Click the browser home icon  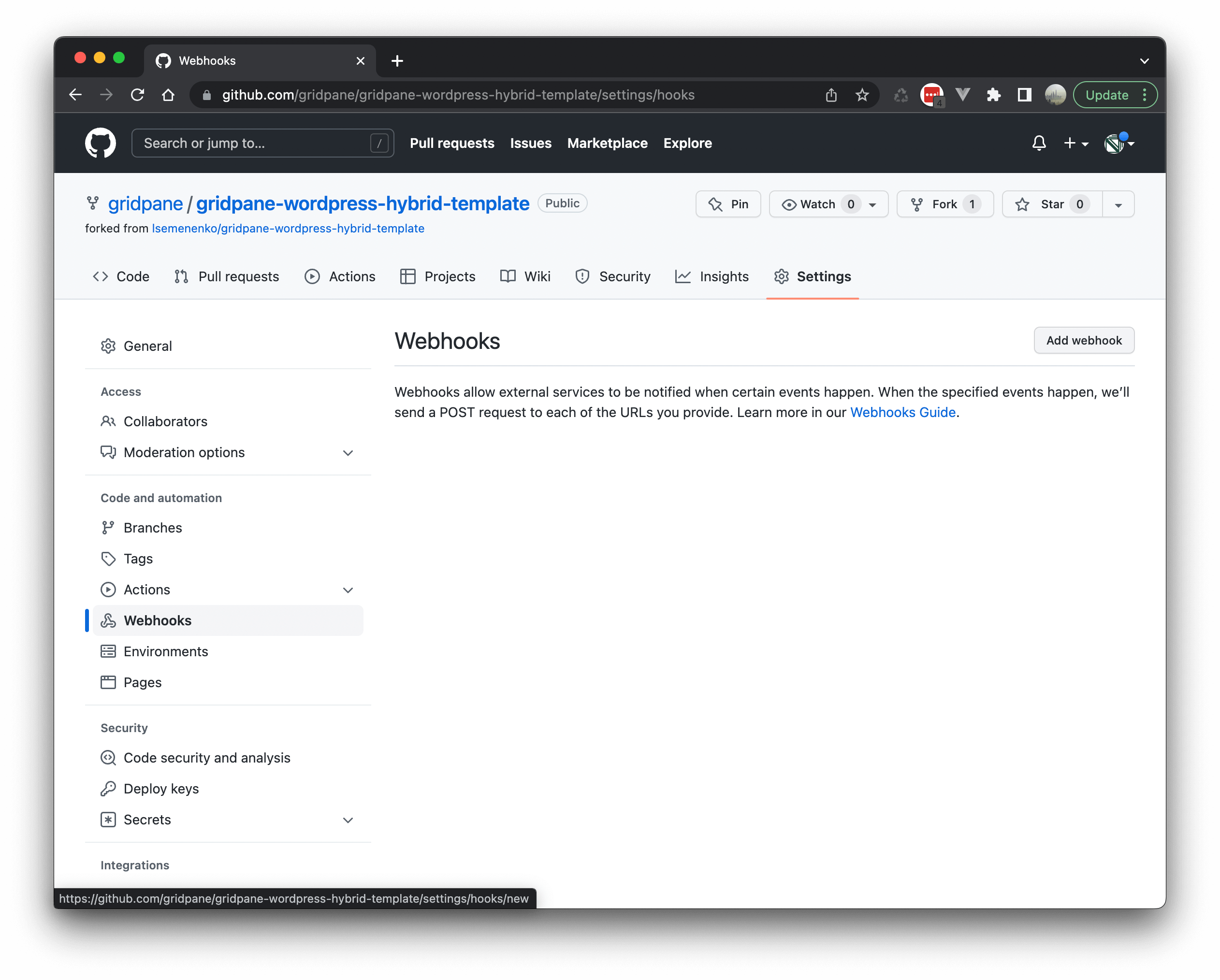pos(168,95)
